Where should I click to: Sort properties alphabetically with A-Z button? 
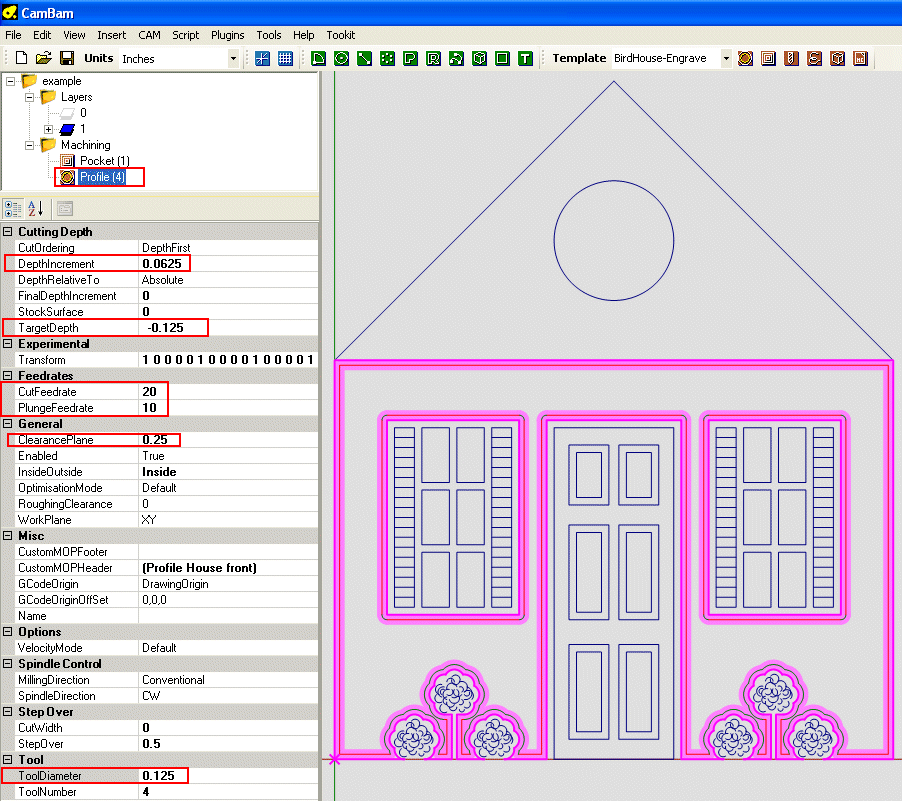click(x=36, y=209)
